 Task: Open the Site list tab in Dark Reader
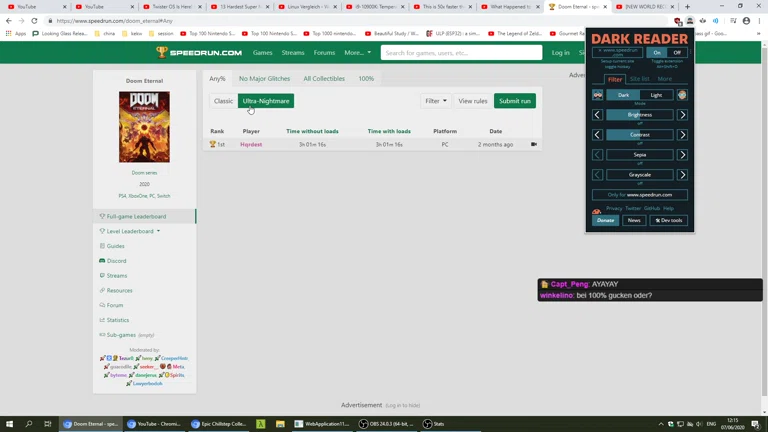click(639, 79)
